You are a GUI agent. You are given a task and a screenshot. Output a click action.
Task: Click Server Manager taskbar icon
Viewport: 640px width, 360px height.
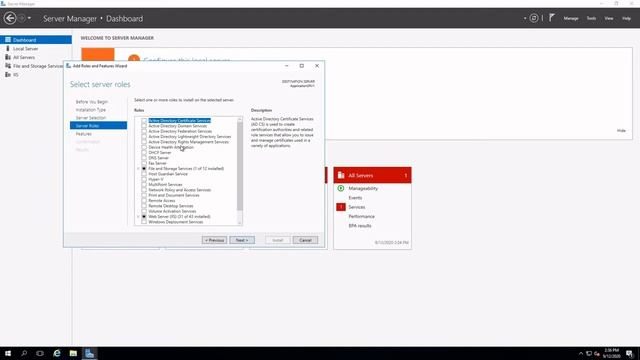click(x=89, y=353)
